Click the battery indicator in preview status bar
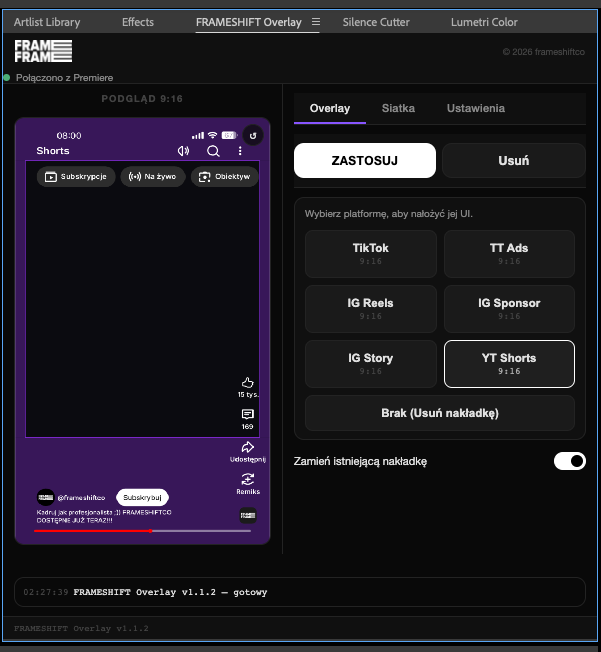 (229, 135)
